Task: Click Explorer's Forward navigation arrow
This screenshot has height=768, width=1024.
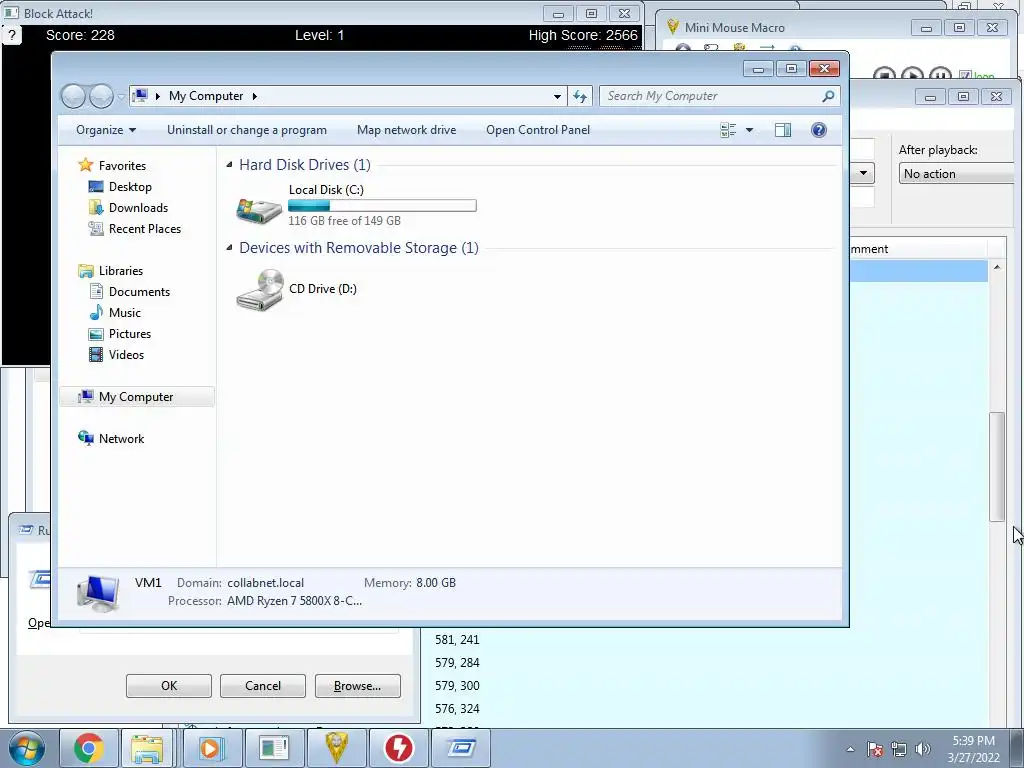Action: 101,97
